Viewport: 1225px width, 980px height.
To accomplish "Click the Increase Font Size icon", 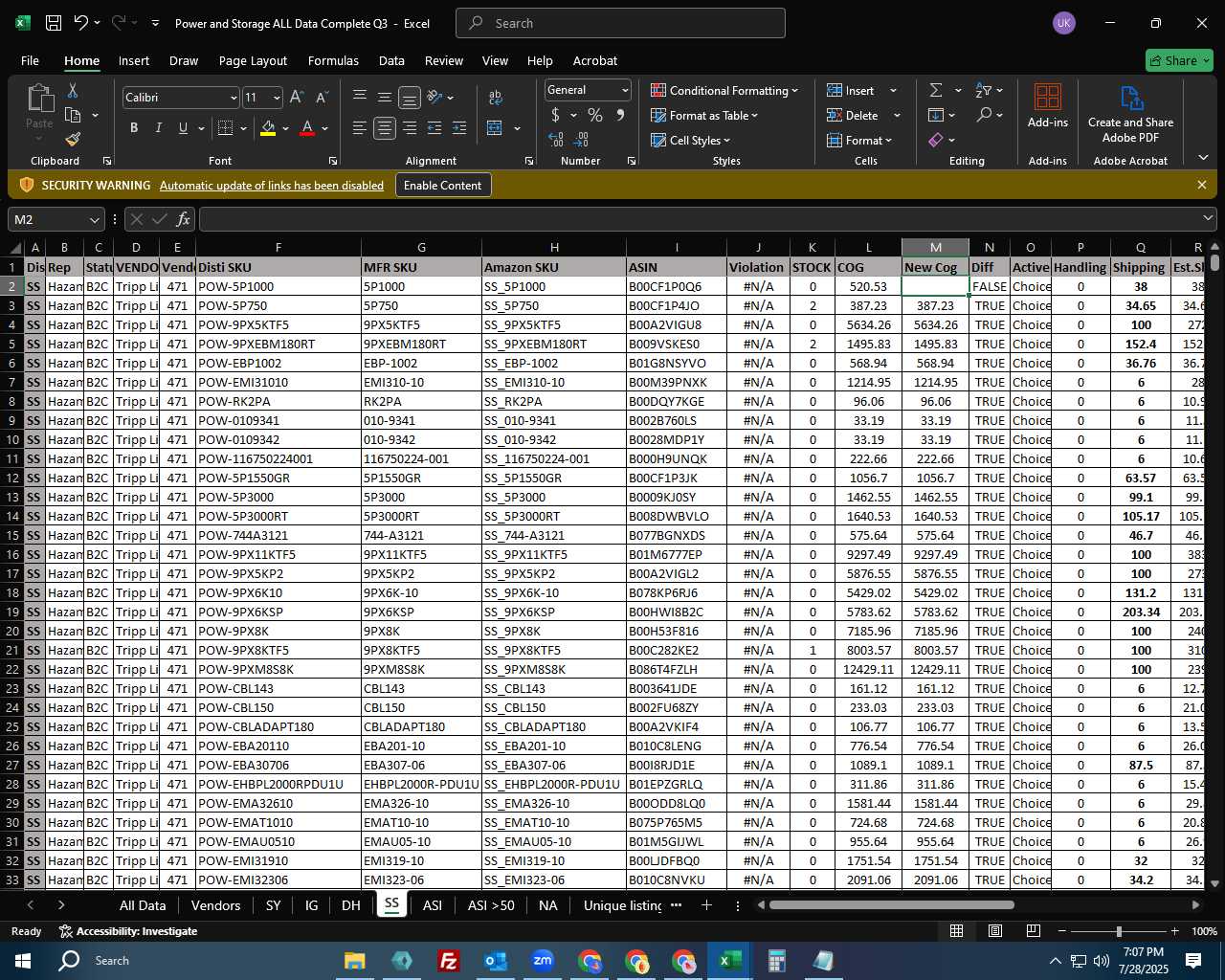I will click(297, 97).
